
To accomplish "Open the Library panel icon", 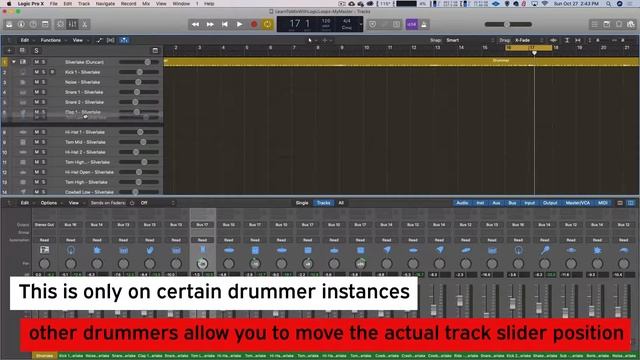I will point(9,24).
